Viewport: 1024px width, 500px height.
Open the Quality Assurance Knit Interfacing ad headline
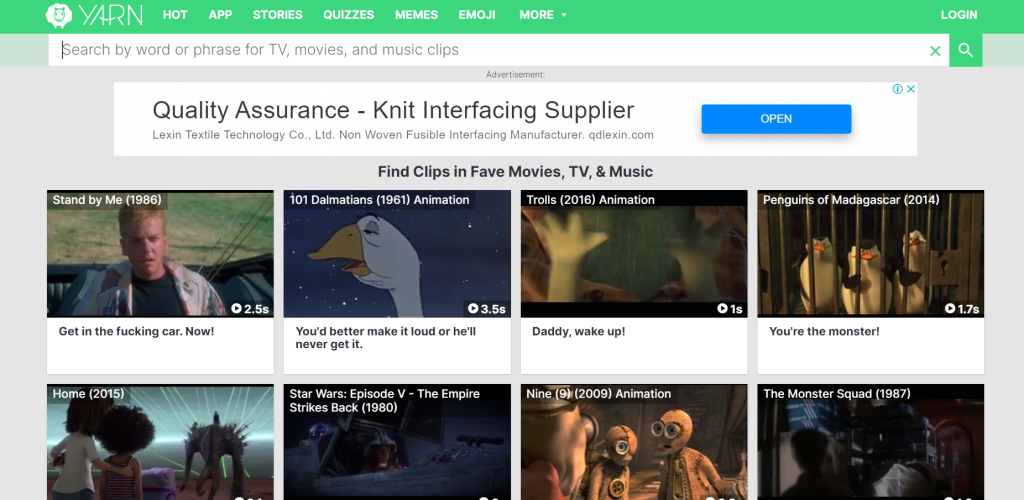pos(393,110)
